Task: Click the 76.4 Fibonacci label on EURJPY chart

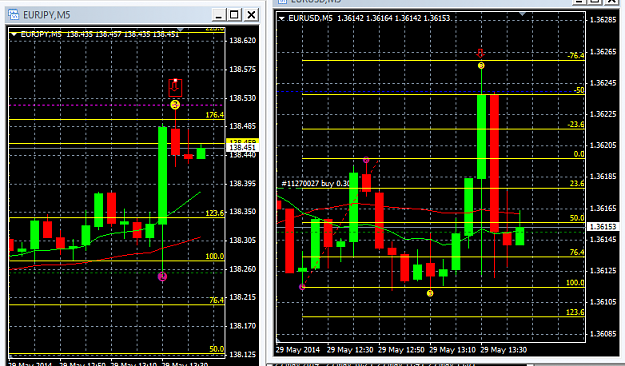Action: tap(216, 300)
